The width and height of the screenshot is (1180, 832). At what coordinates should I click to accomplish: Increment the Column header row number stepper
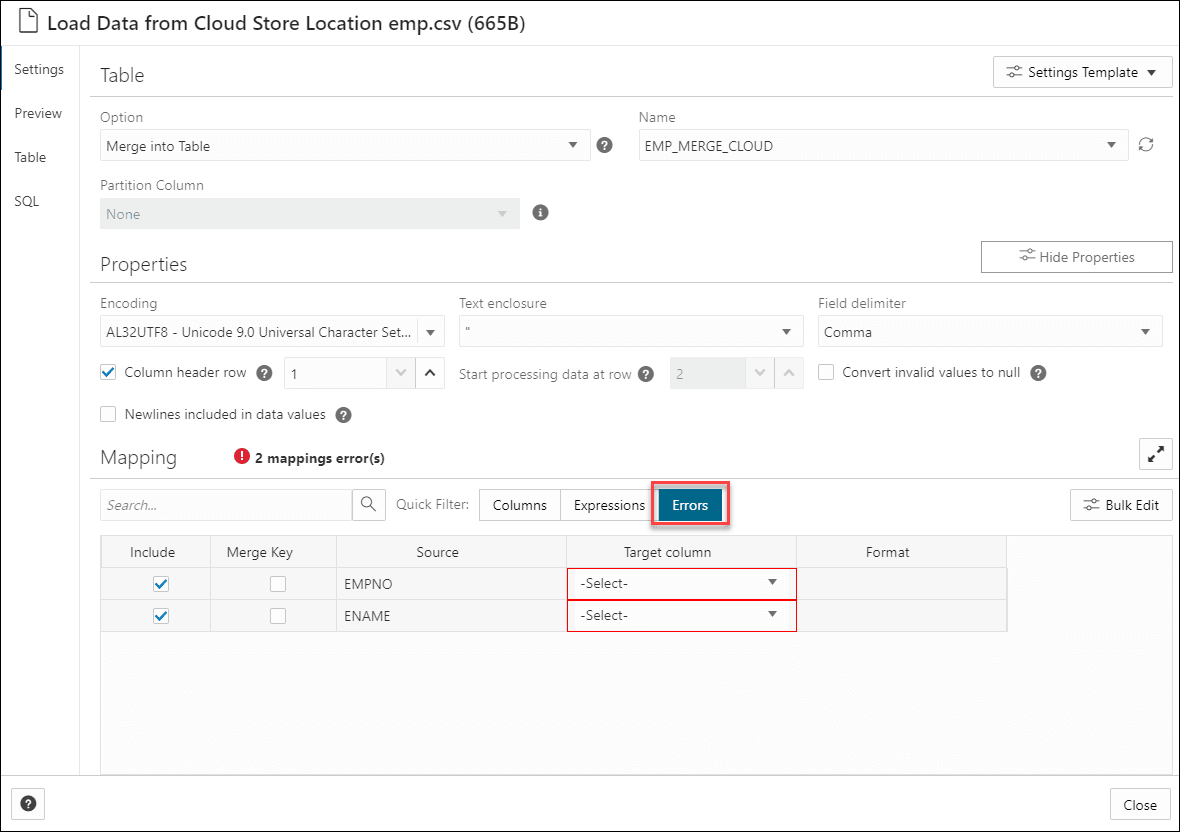[430, 373]
